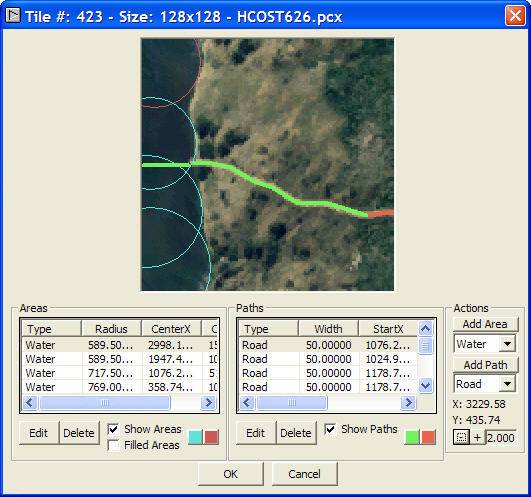
Task: Enable the Filled Areas checkbox
Action: (113, 445)
